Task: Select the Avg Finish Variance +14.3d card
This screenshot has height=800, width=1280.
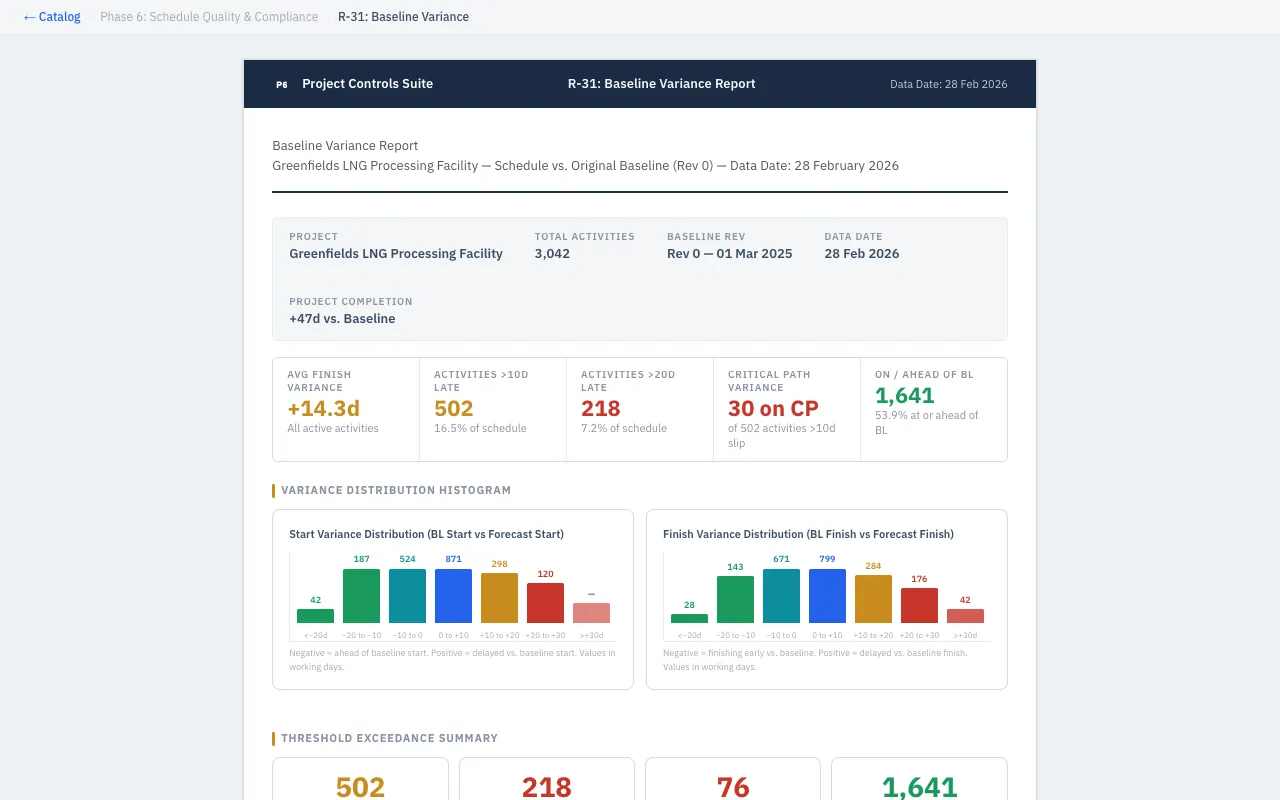Action: pos(346,409)
